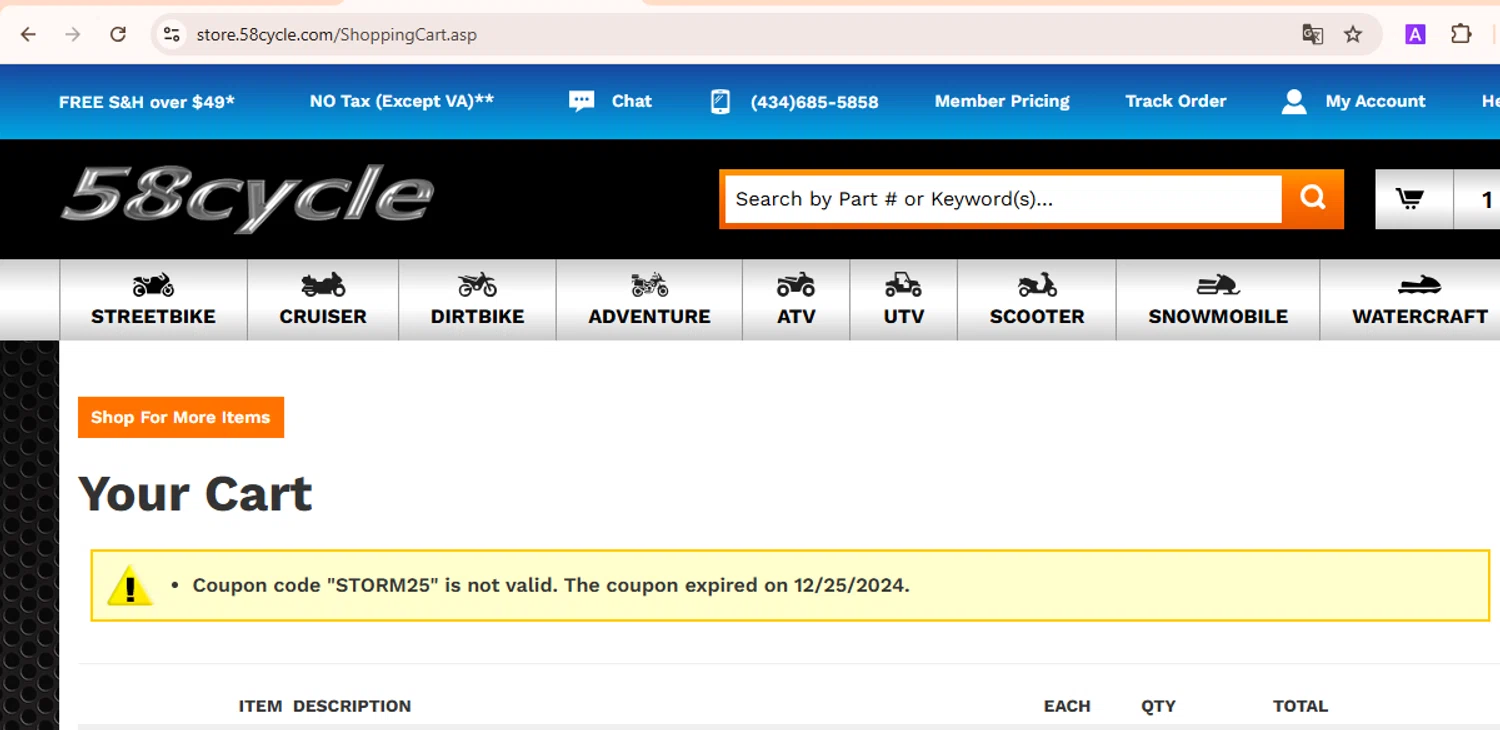Open the Member Pricing link
The height and width of the screenshot is (730, 1500).
[1002, 101]
